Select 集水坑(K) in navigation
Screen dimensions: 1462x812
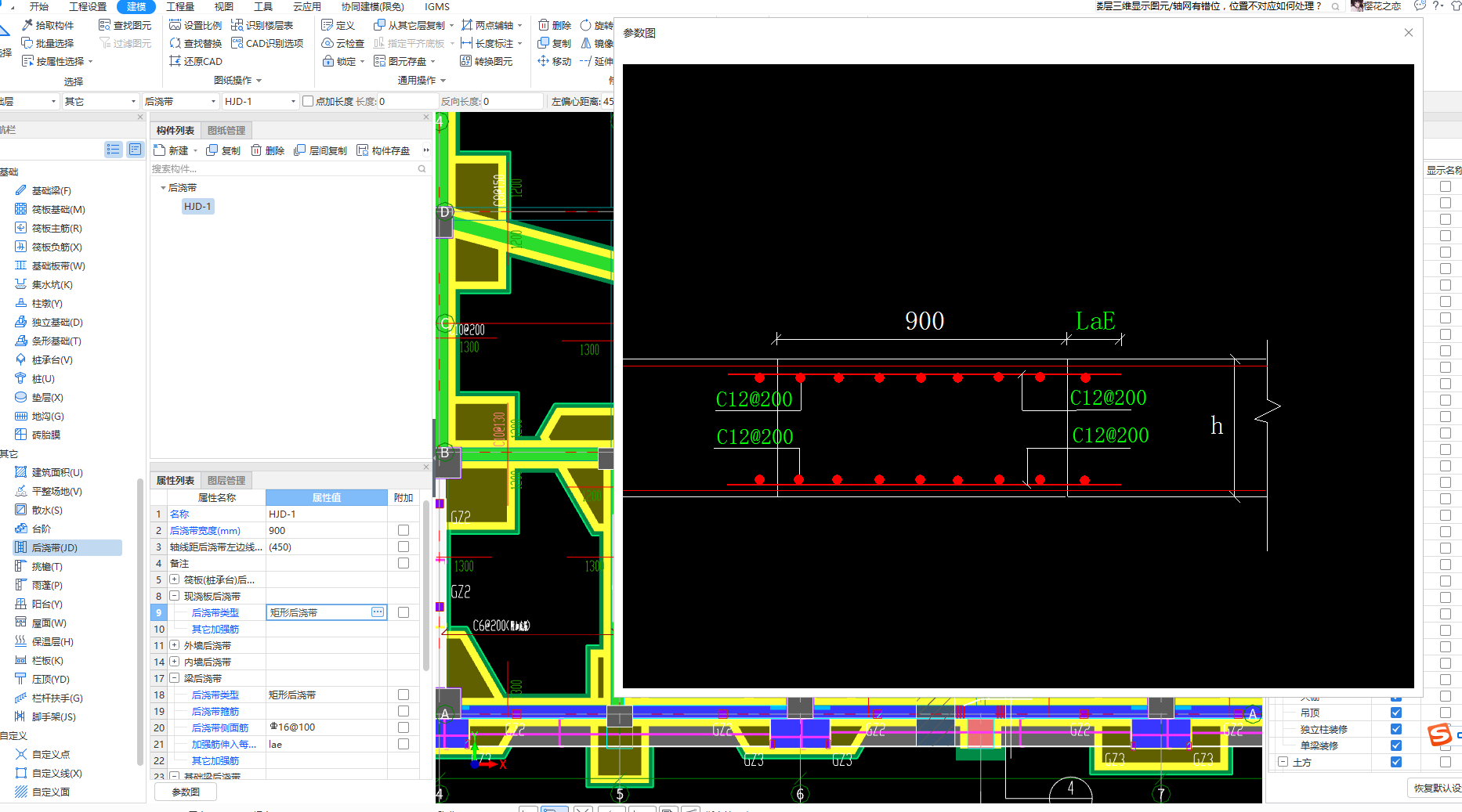point(45,284)
